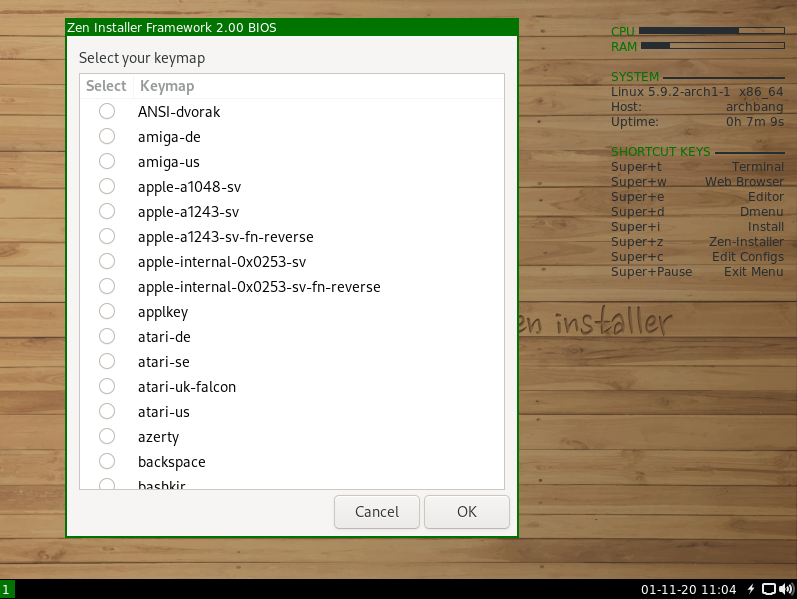Click the applkey keymap name

163,312
